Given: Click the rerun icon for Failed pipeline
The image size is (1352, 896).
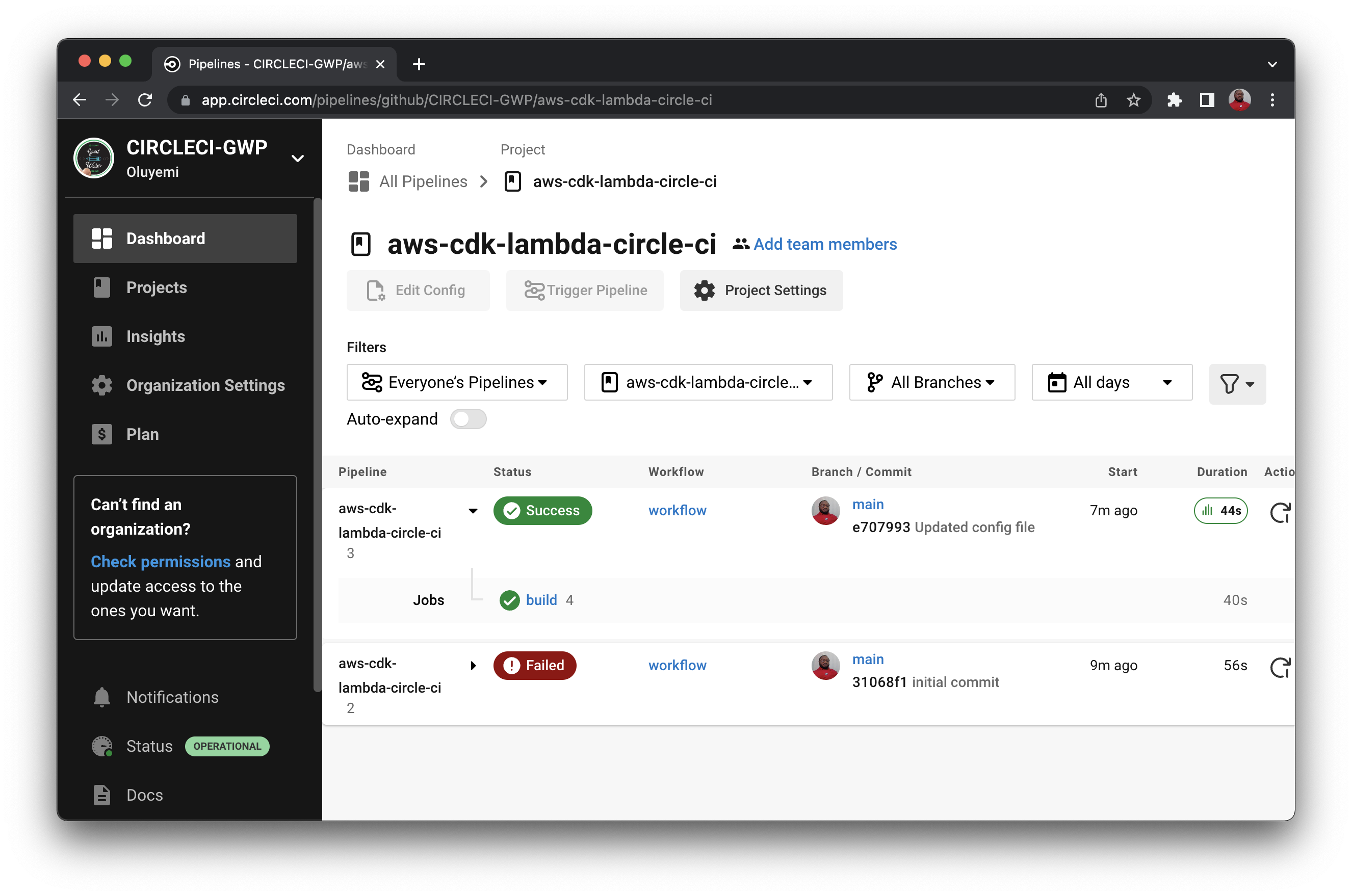Looking at the screenshot, I should [x=1280, y=667].
